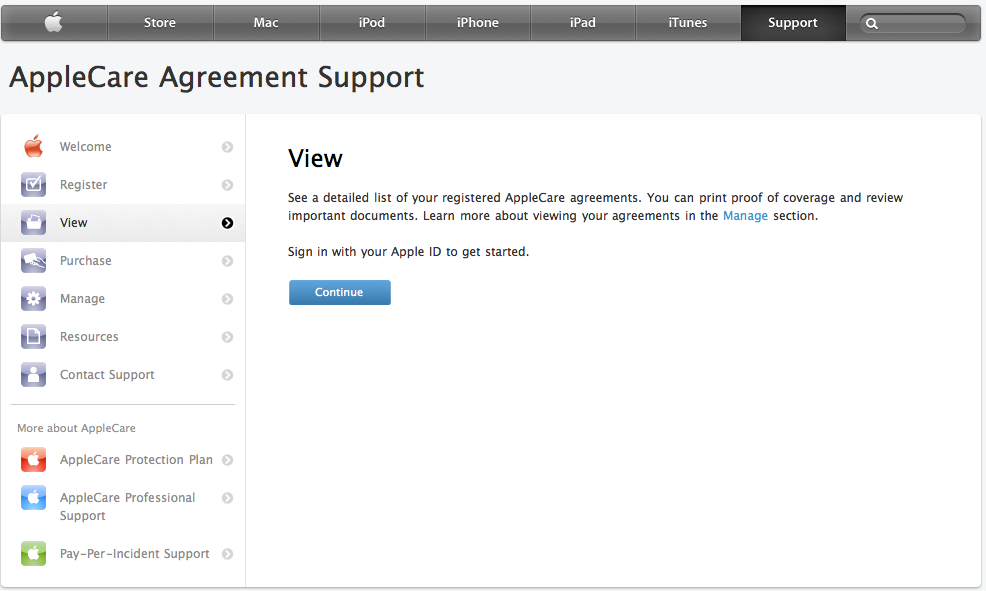Select the Register checkbox icon in sidebar
Image resolution: width=986 pixels, height=591 pixels.
pyautogui.click(x=34, y=185)
